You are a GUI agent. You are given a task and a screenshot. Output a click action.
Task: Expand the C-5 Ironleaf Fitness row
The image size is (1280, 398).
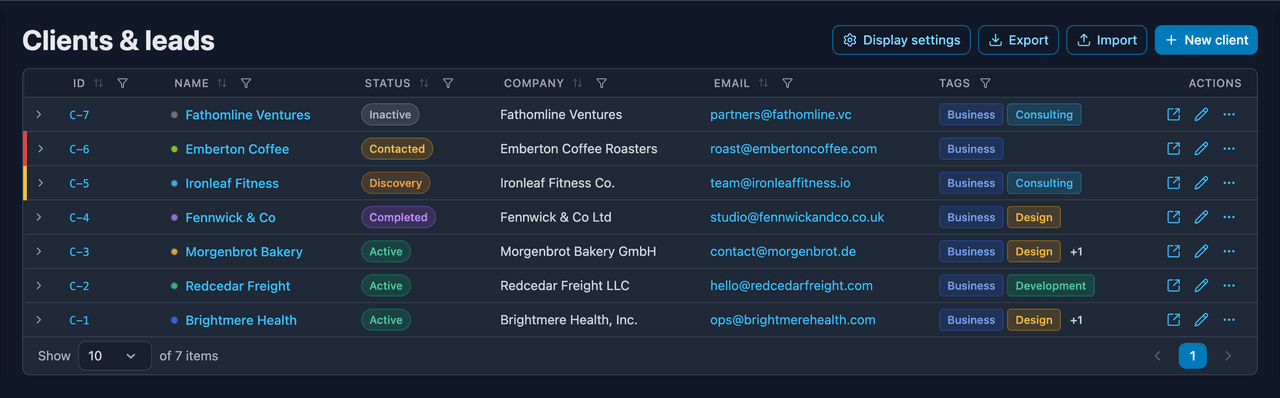pos(40,183)
